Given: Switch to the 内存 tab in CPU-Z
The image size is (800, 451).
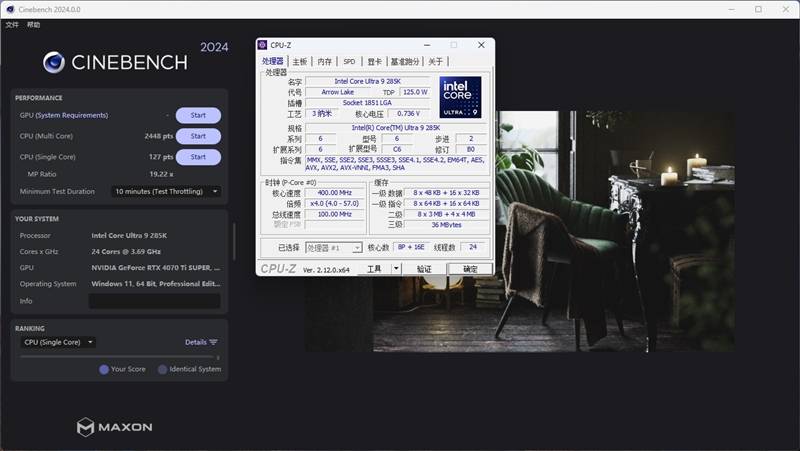Looking at the screenshot, I should 324,61.
